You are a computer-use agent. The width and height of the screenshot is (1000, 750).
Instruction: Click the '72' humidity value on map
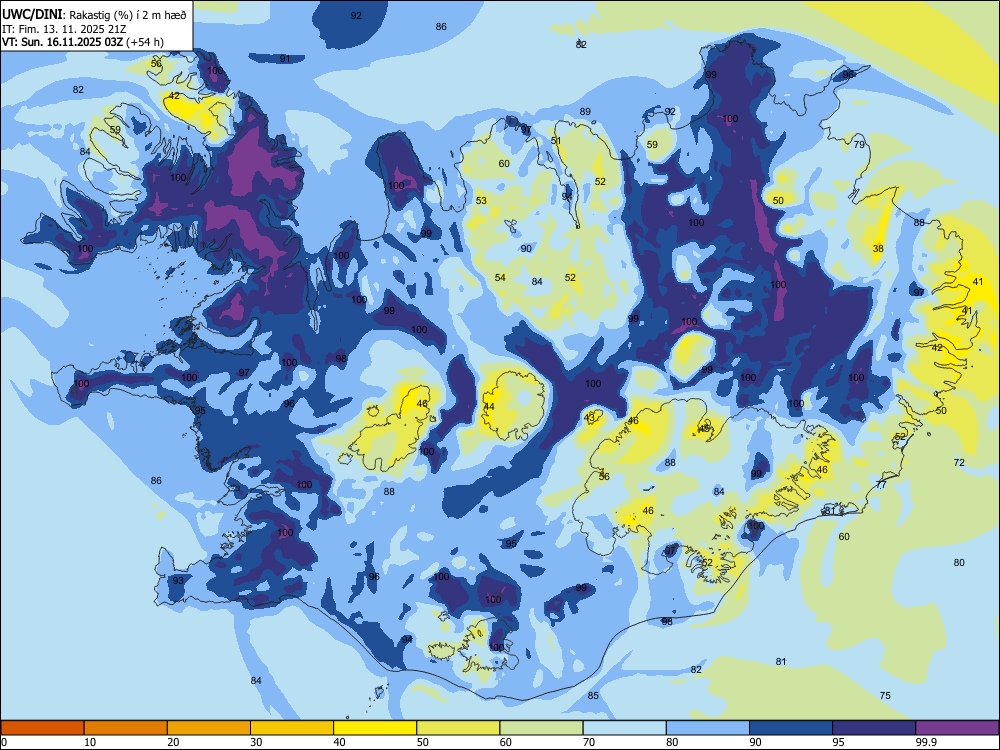click(x=959, y=463)
